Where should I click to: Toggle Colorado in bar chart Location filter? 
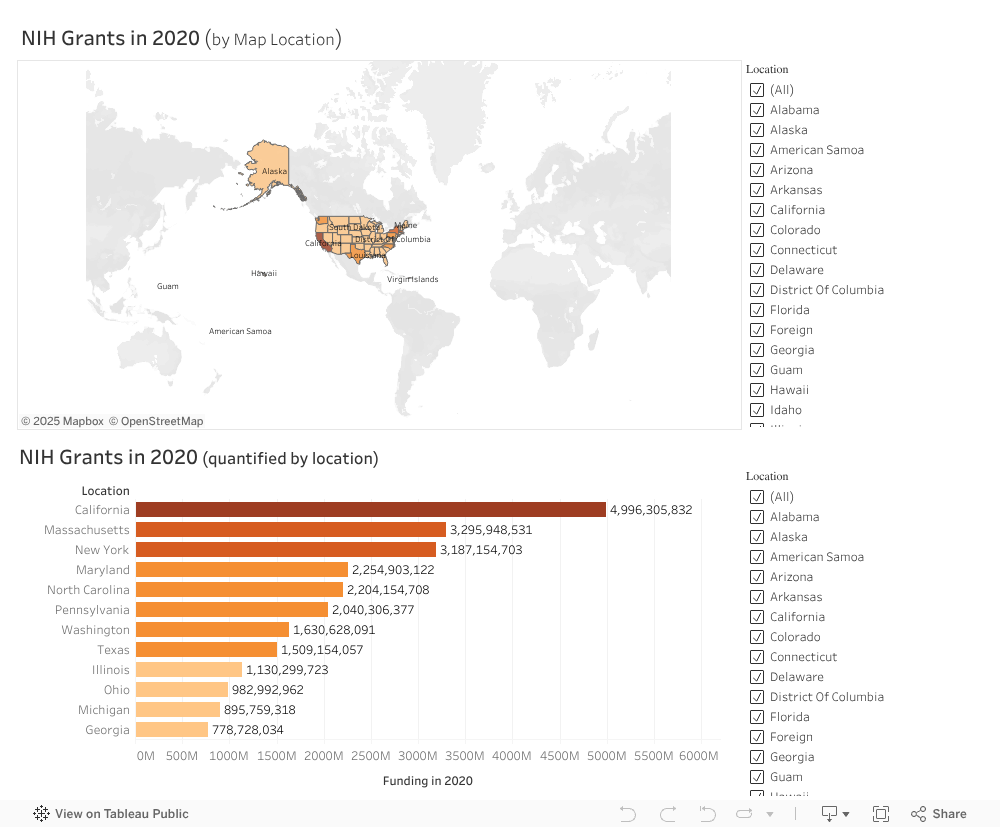point(757,636)
